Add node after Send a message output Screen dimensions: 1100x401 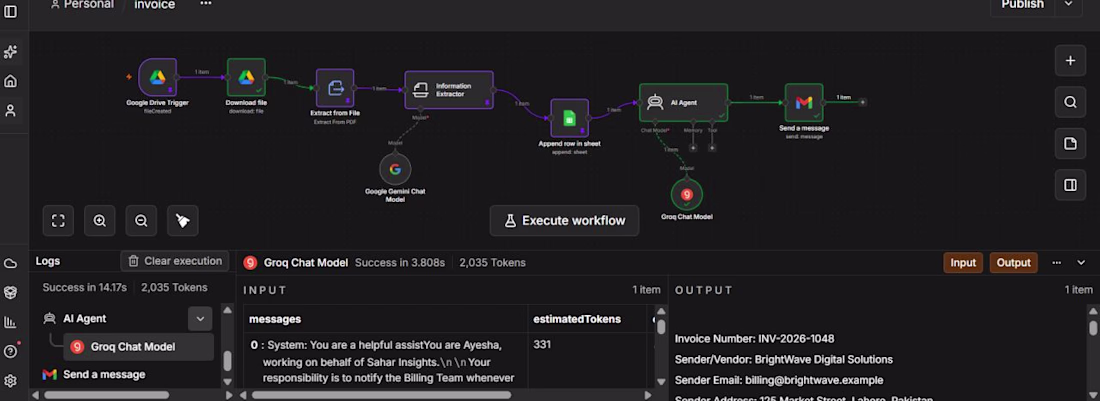click(863, 102)
